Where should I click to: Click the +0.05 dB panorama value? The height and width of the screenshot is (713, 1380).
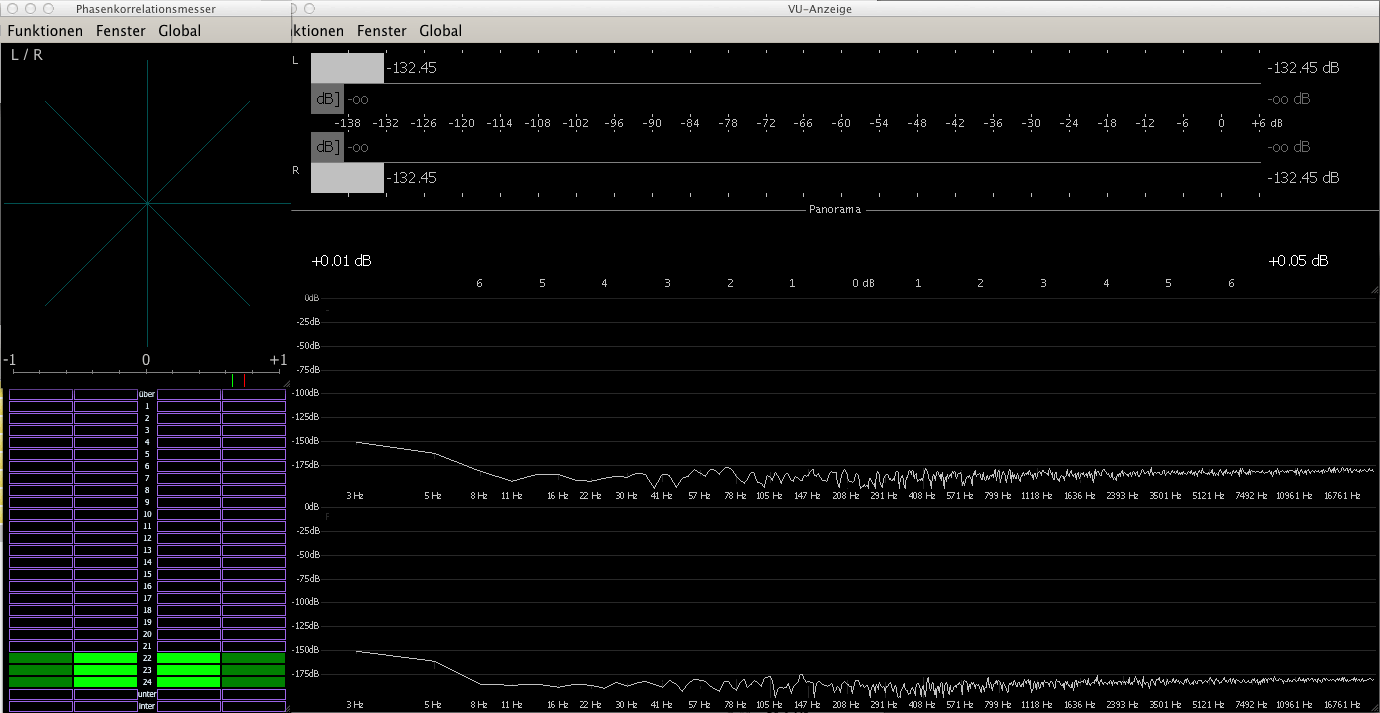[x=1298, y=261]
